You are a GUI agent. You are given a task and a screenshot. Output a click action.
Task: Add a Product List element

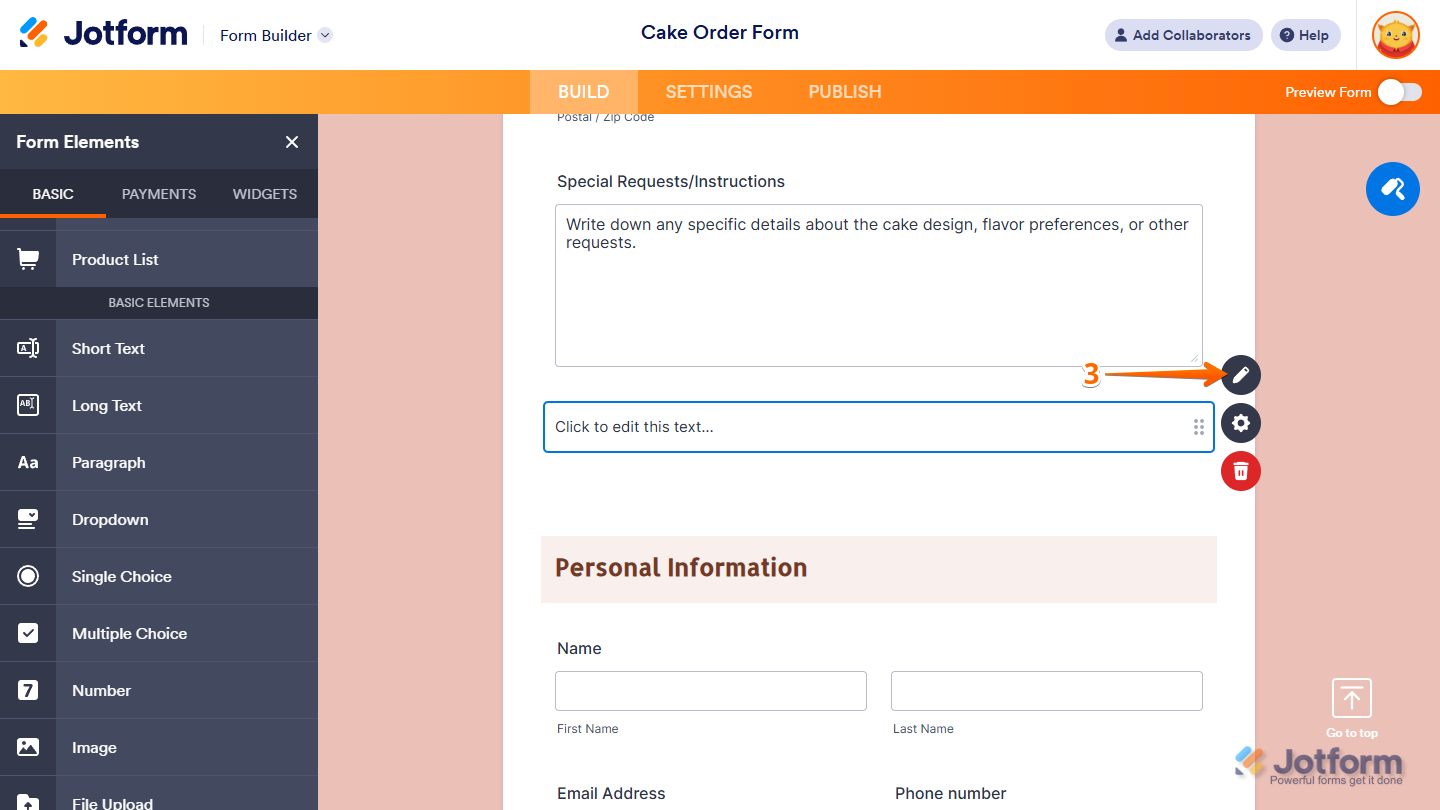coord(115,259)
